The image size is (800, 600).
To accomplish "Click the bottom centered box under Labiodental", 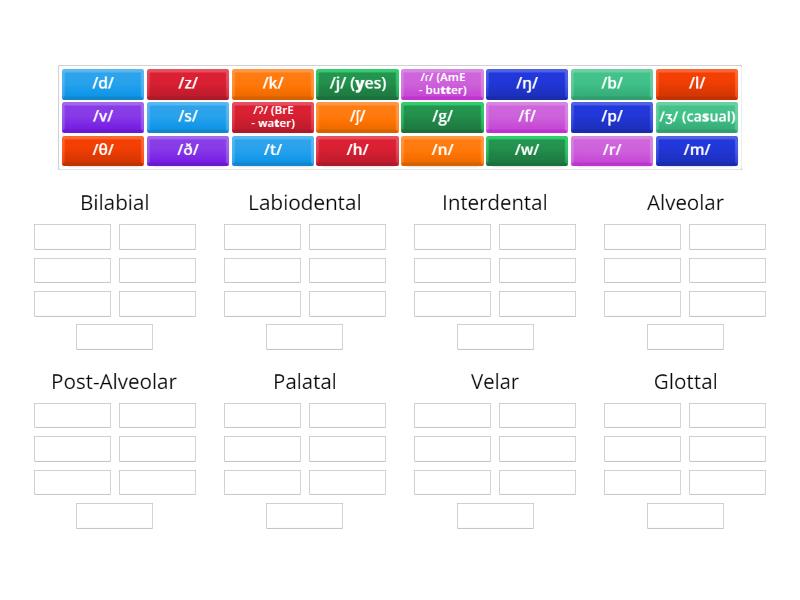I will (x=304, y=336).
